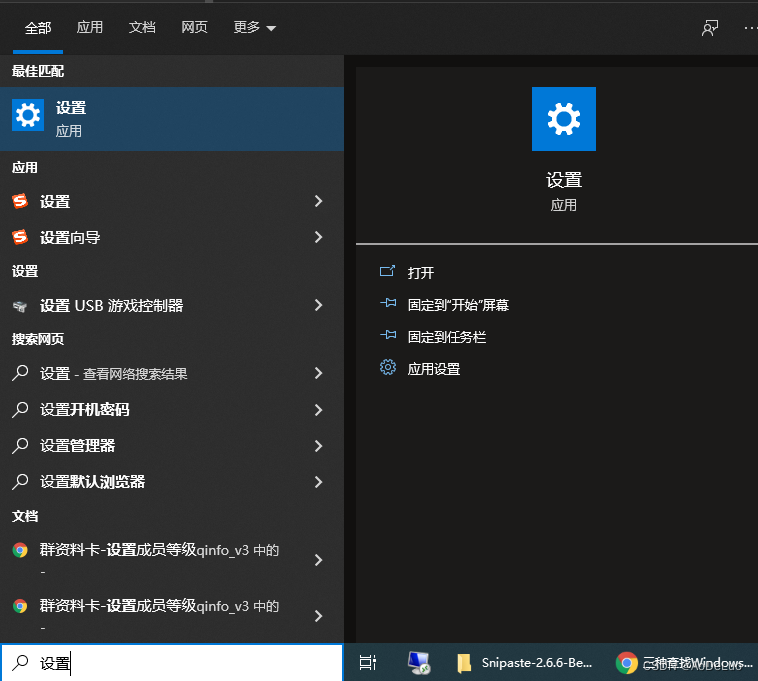Switch to the 应用 tab

pyautogui.click(x=90, y=28)
